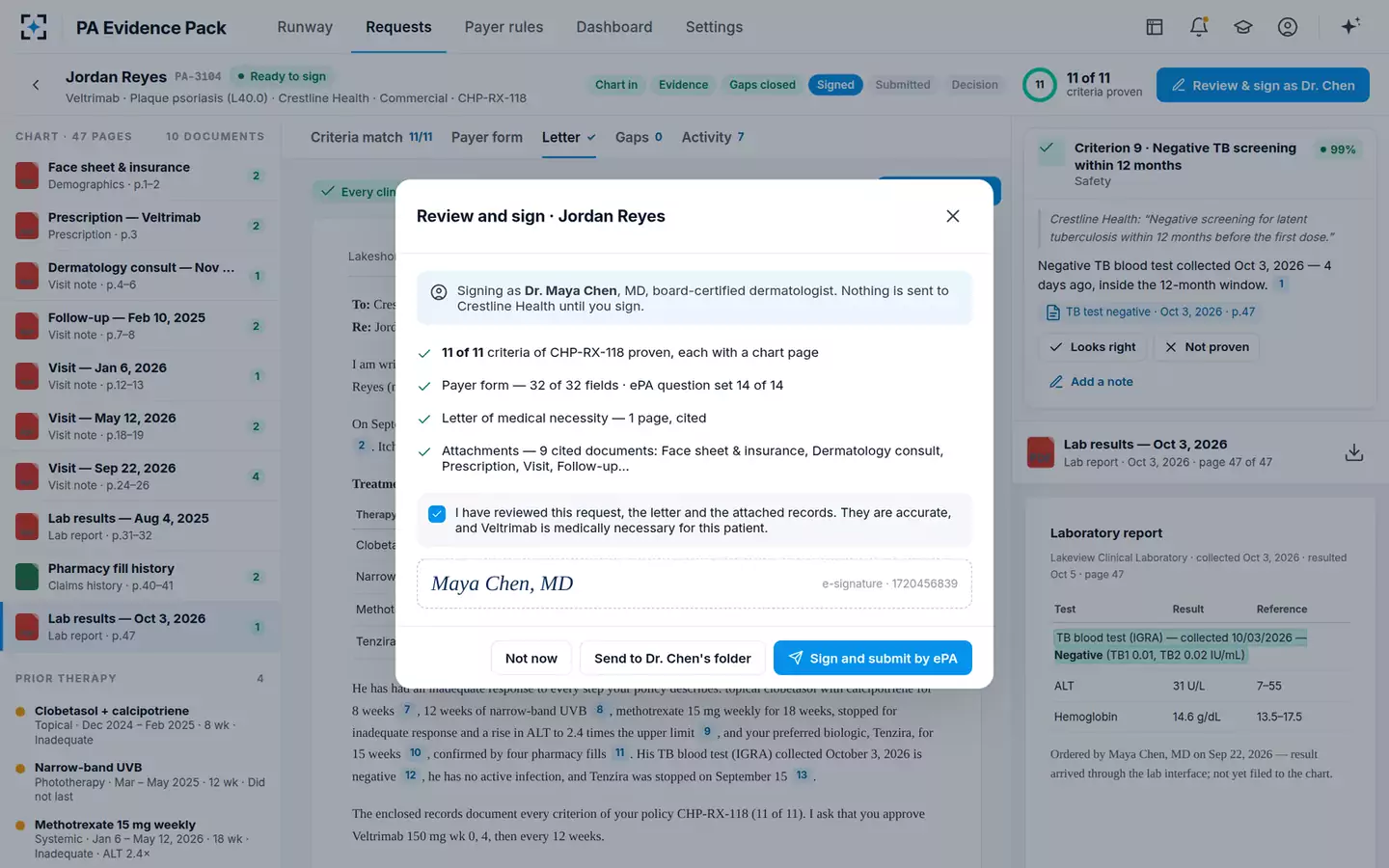Click the Chart in progress step
The height and width of the screenshot is (868, 1389).
pos(616,85)
